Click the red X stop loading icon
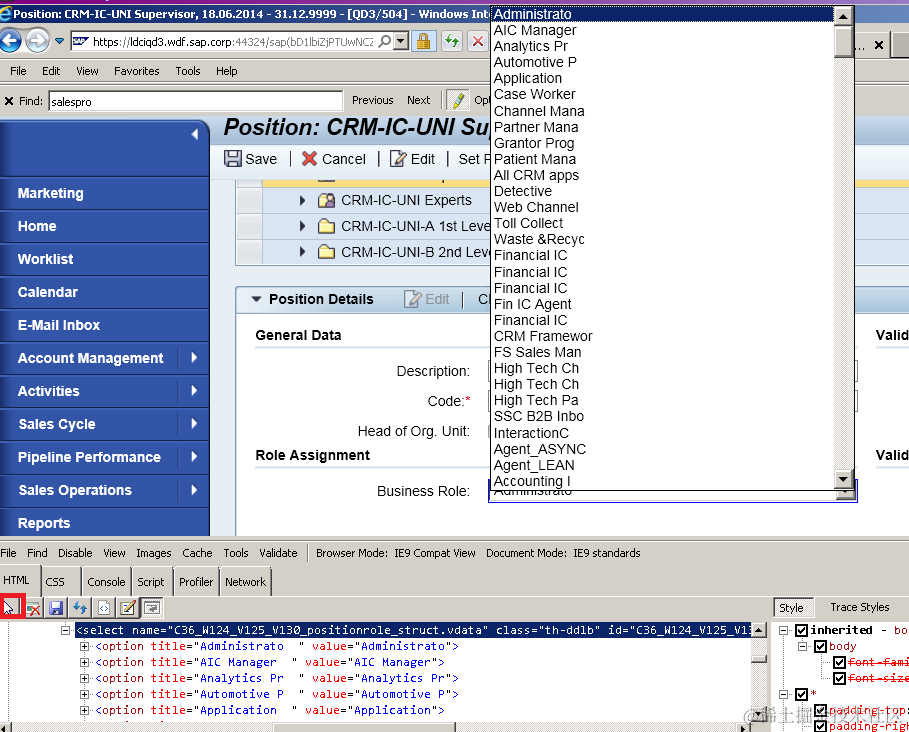The height and width of the screenshot is (732, 909). (478, 41)
